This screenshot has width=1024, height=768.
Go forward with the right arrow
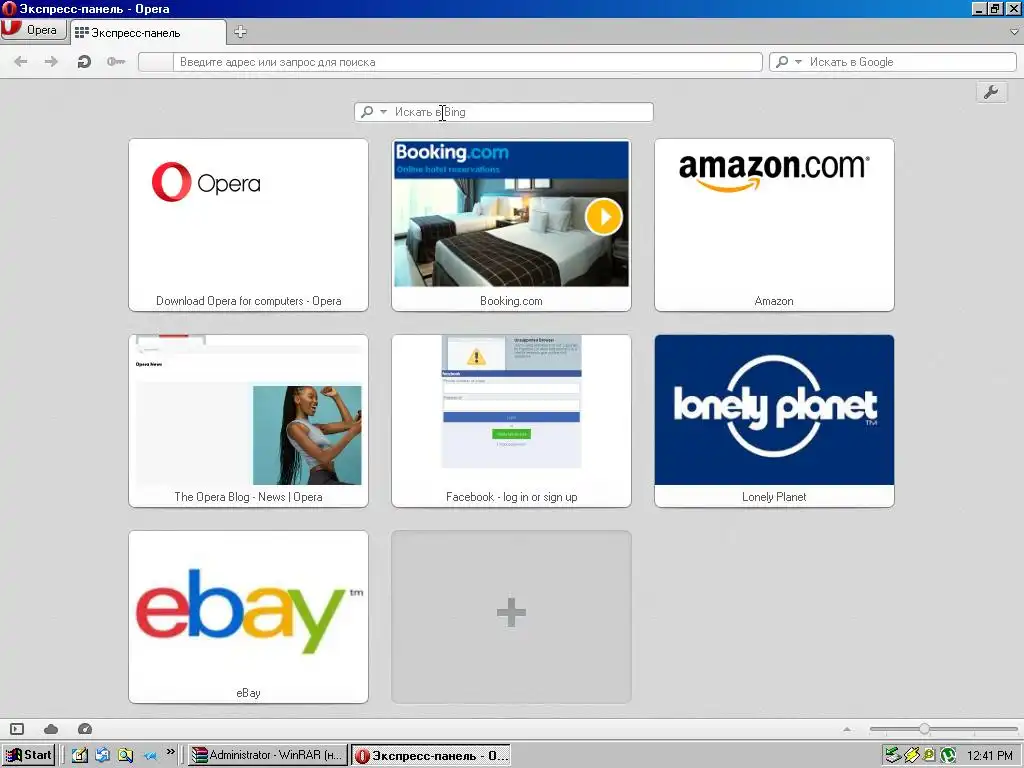(x=51, y=61)
